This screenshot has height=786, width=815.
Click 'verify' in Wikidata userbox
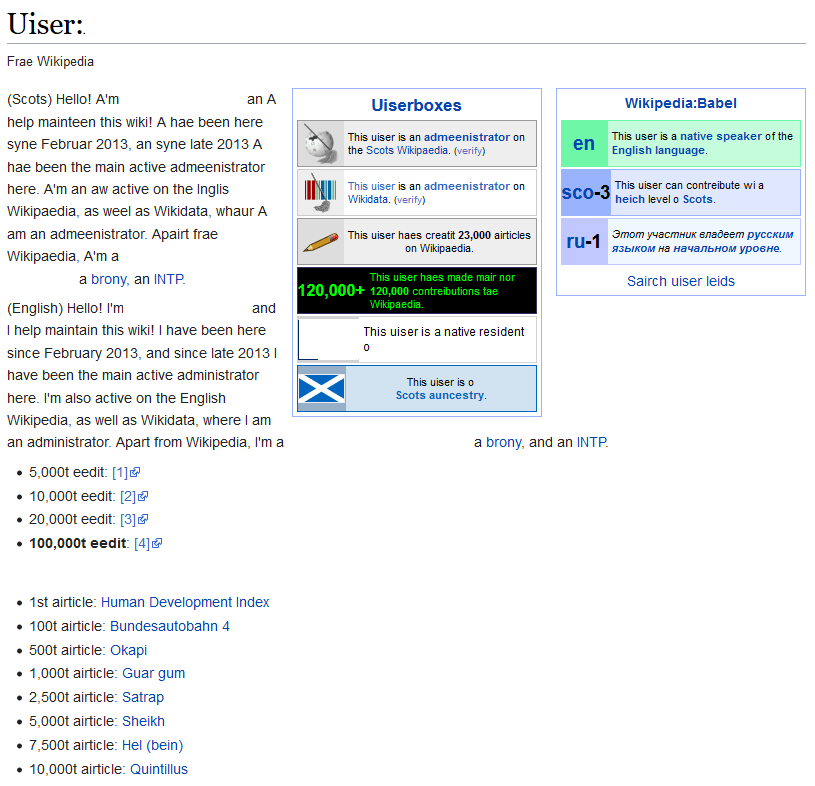click(410, 200)
